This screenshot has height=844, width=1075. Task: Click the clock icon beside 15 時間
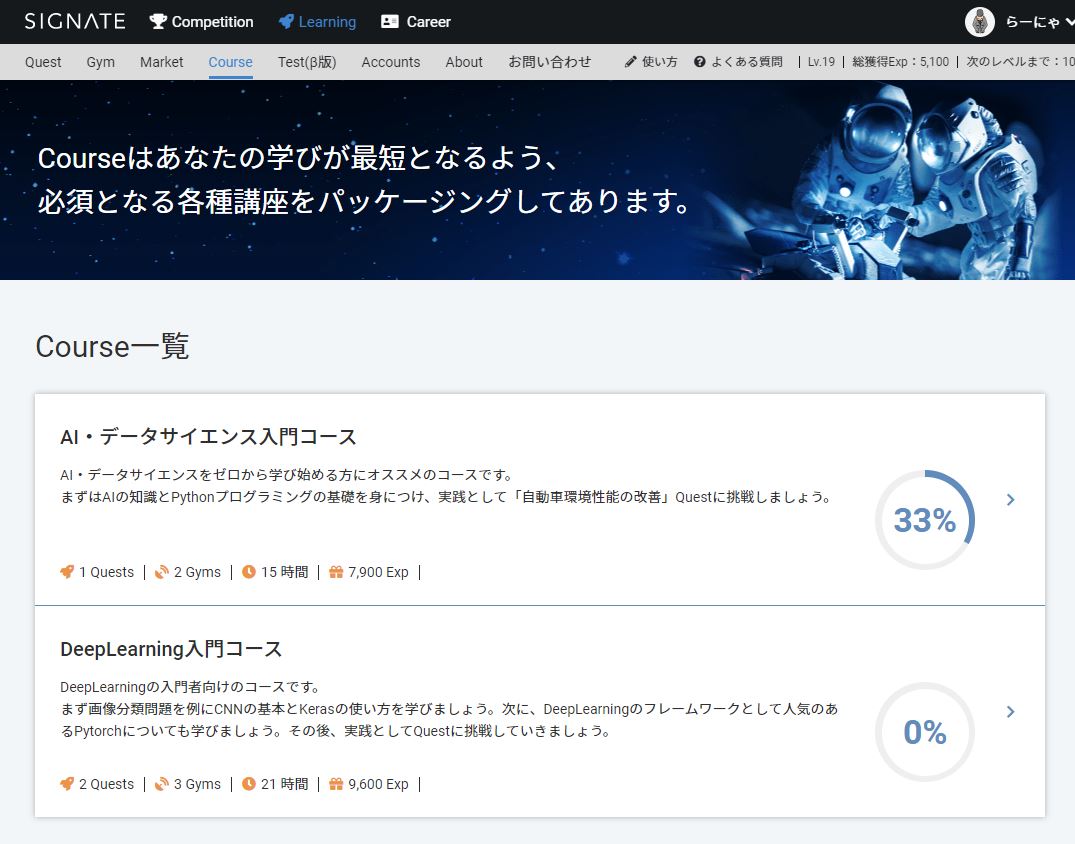[x=249, y=572]
